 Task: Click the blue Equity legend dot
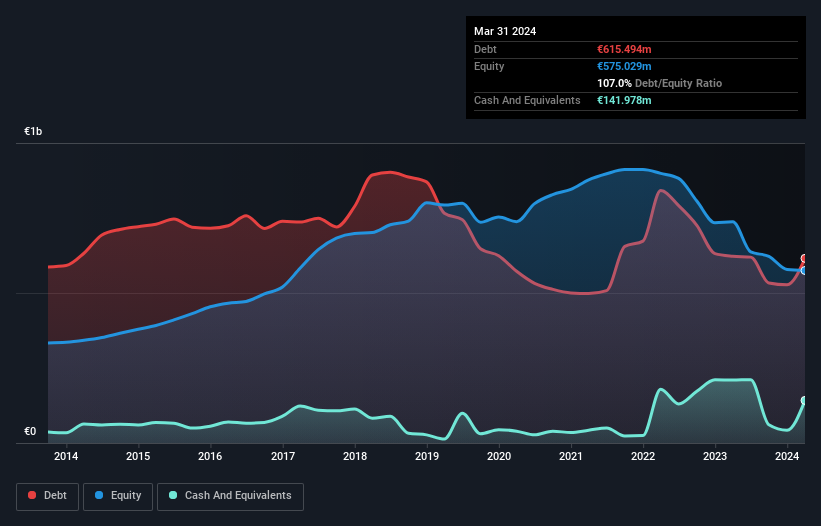(x=98, y=495)
